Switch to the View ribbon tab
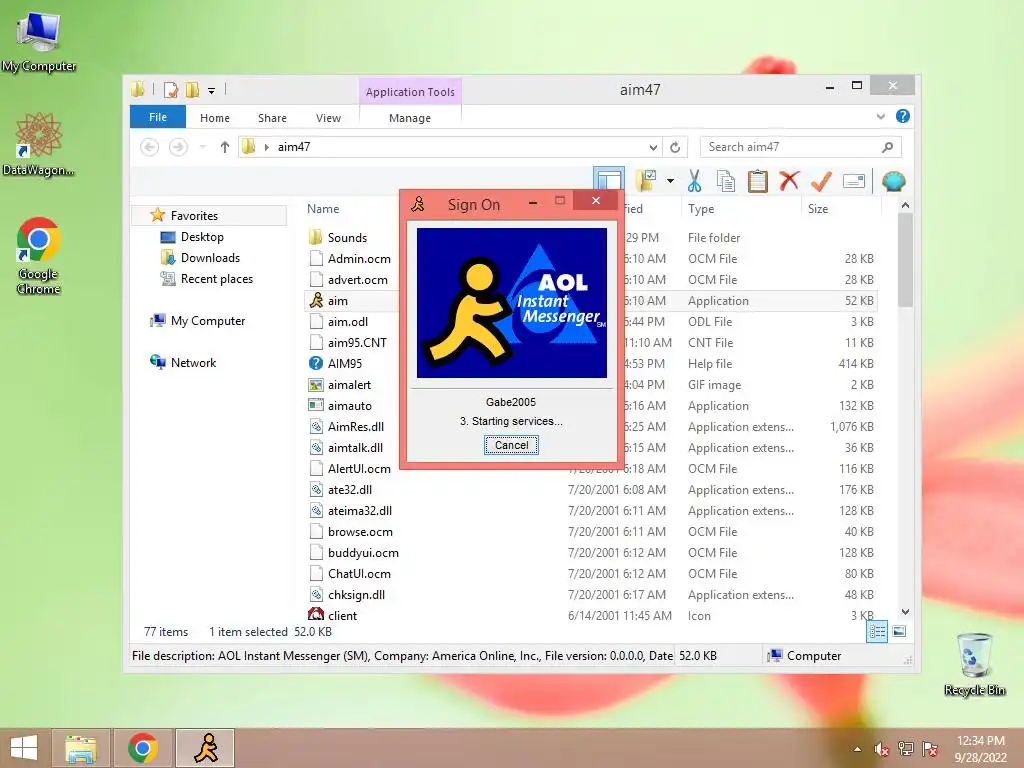1024x768 pixels. coord(328,118)
